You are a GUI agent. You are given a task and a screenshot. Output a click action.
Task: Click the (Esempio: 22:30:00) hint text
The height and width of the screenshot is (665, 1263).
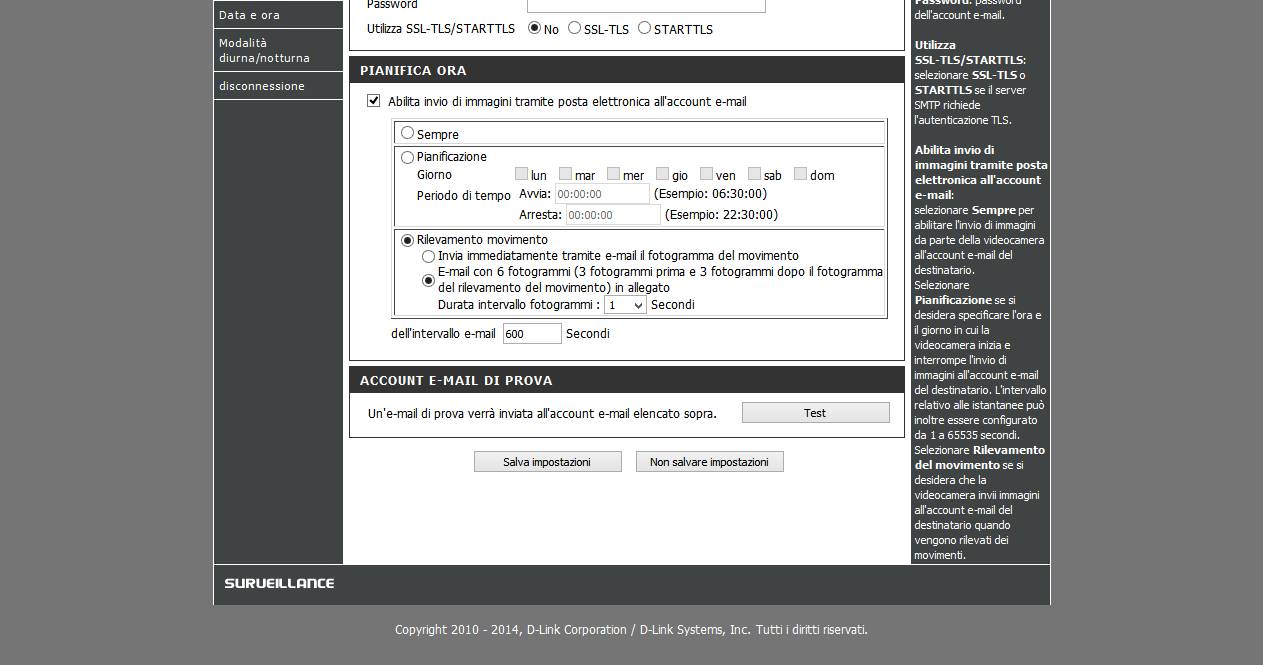tap(721, 215)
